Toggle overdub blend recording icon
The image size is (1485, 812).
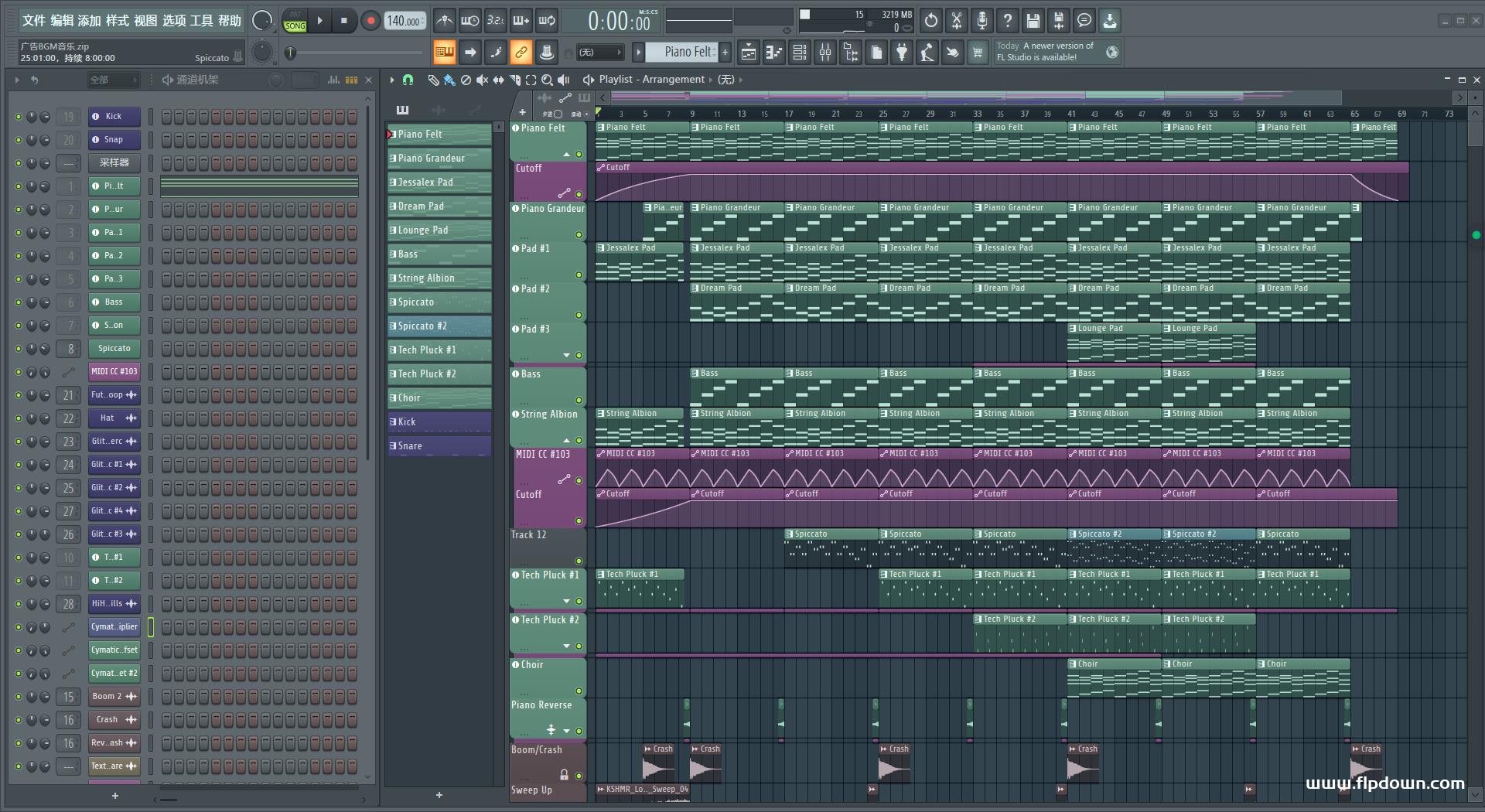[x=521, y=21]
